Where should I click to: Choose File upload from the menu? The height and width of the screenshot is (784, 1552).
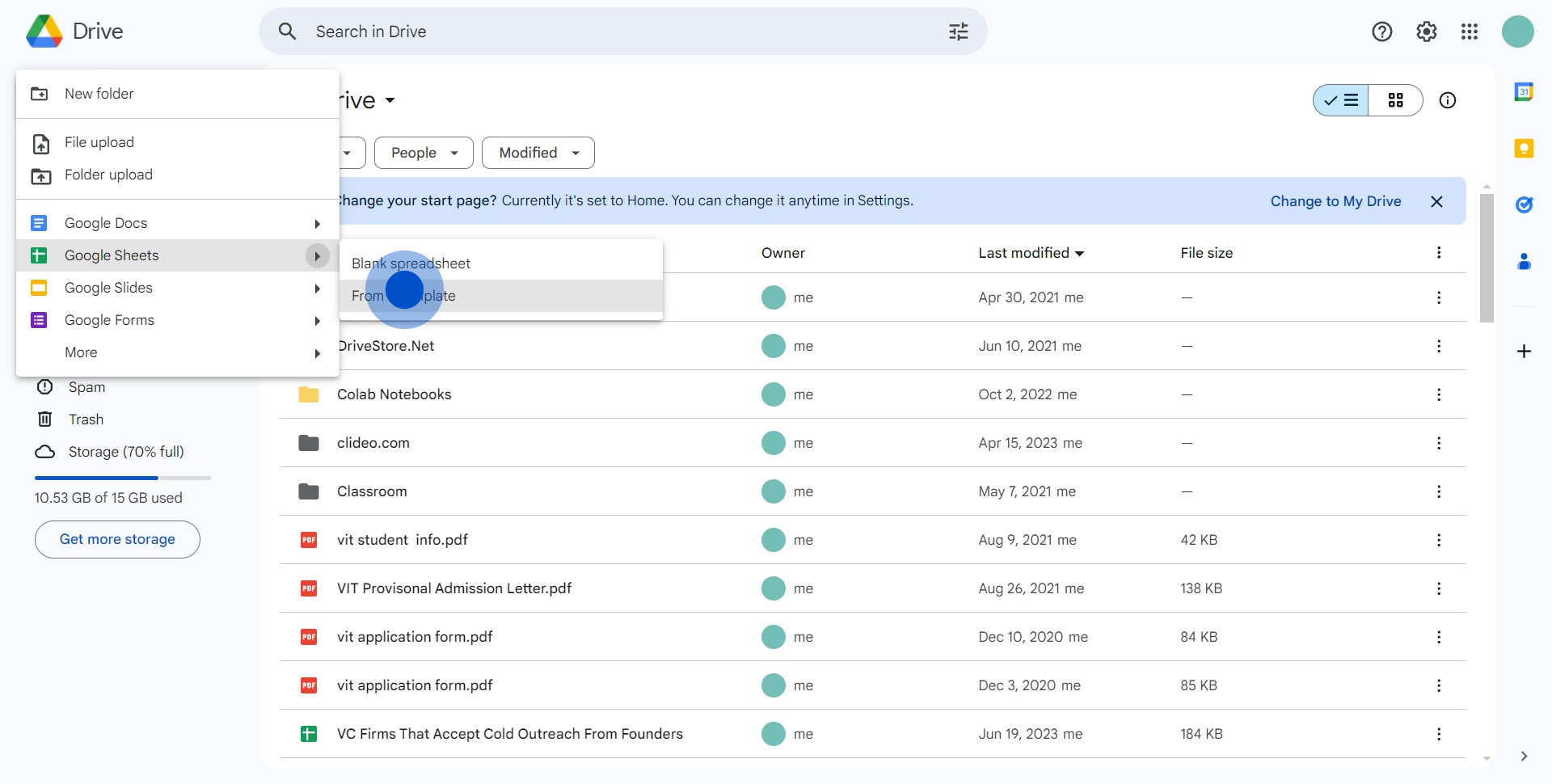(178, 142)
